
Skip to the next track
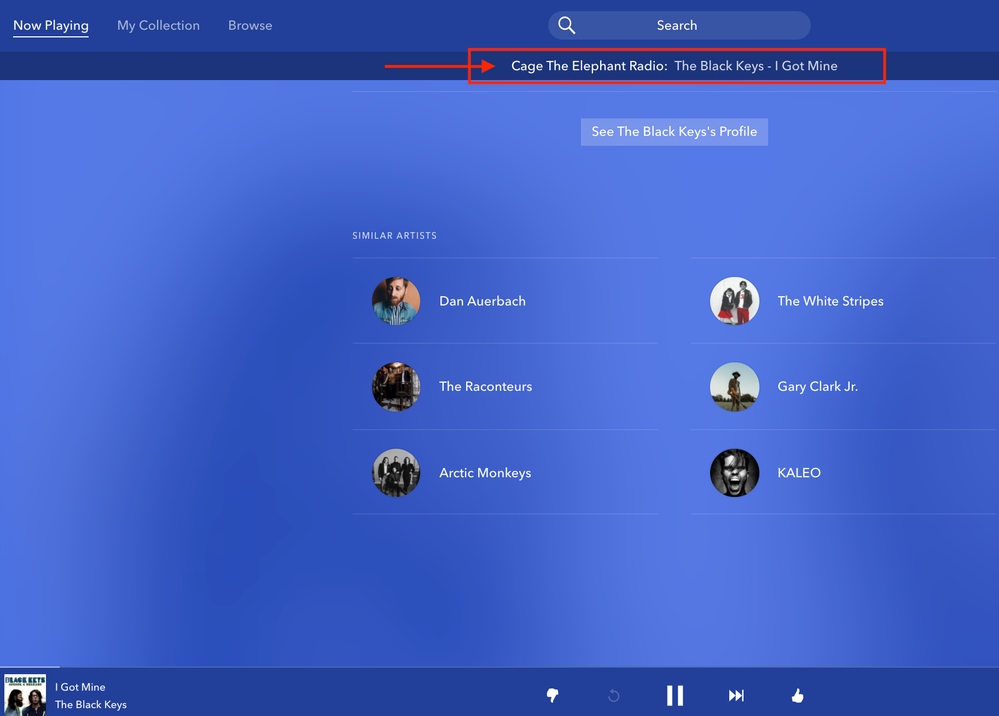coord(736,696)
